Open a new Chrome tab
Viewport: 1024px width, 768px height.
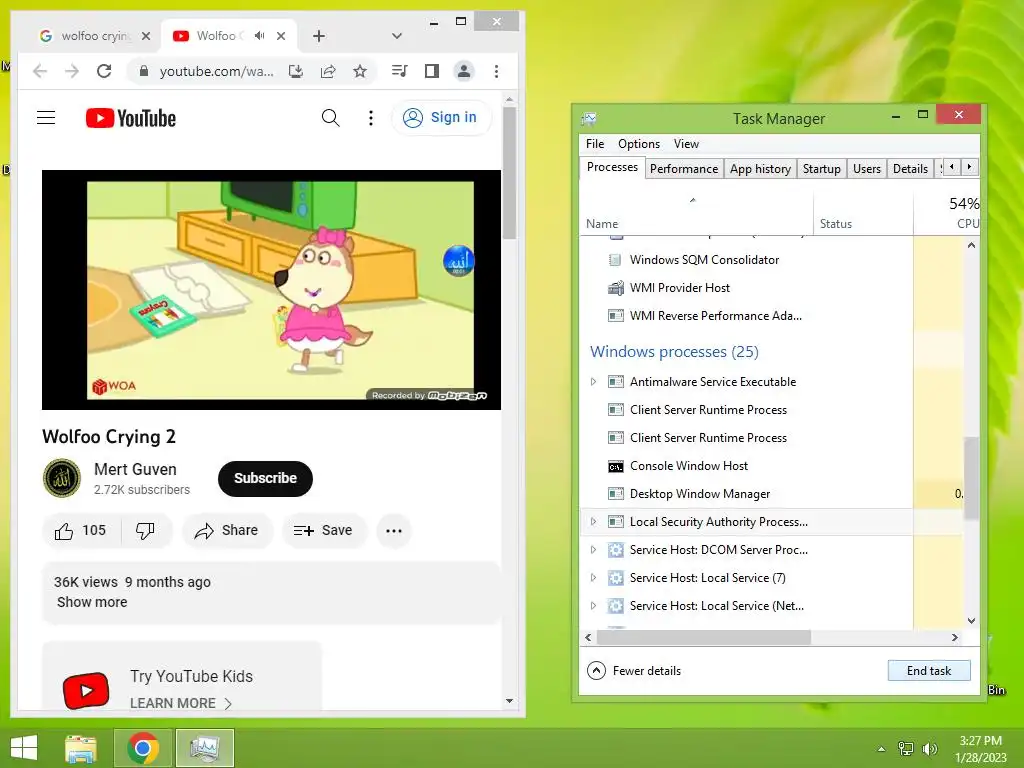coord(319,36)
